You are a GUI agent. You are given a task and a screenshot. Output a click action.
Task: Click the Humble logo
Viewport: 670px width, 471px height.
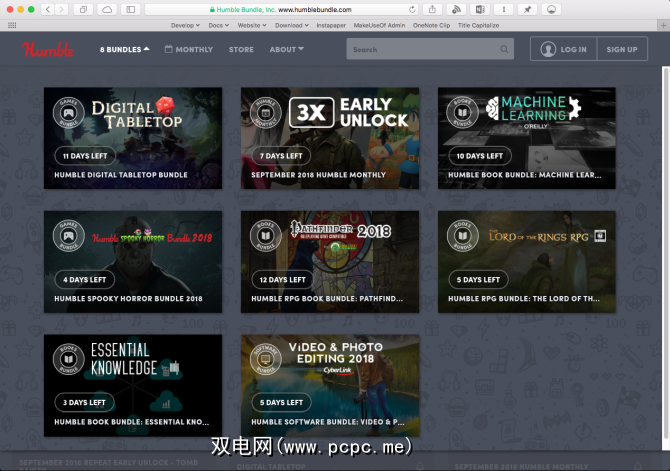(x=47, y=50)
